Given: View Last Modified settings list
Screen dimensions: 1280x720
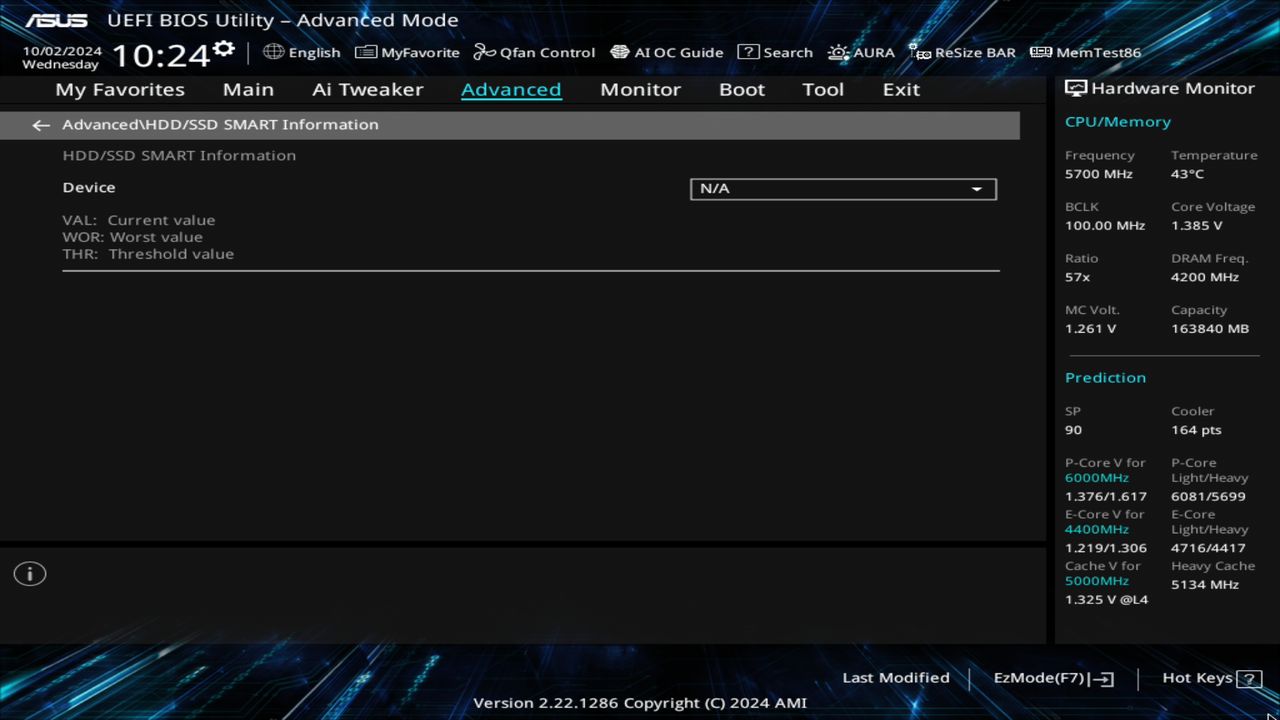Looking at the screenshot, I should (x=895, y=677).
